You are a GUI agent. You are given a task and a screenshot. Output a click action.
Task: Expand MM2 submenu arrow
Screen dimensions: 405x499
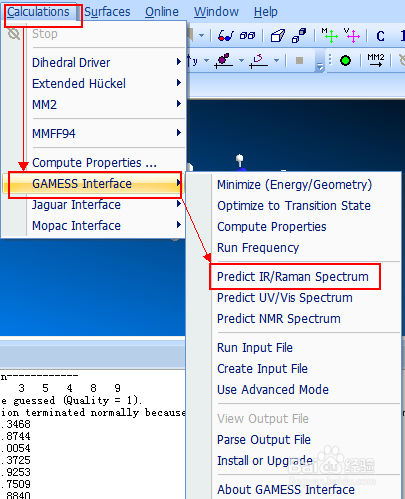click(179, 104)
